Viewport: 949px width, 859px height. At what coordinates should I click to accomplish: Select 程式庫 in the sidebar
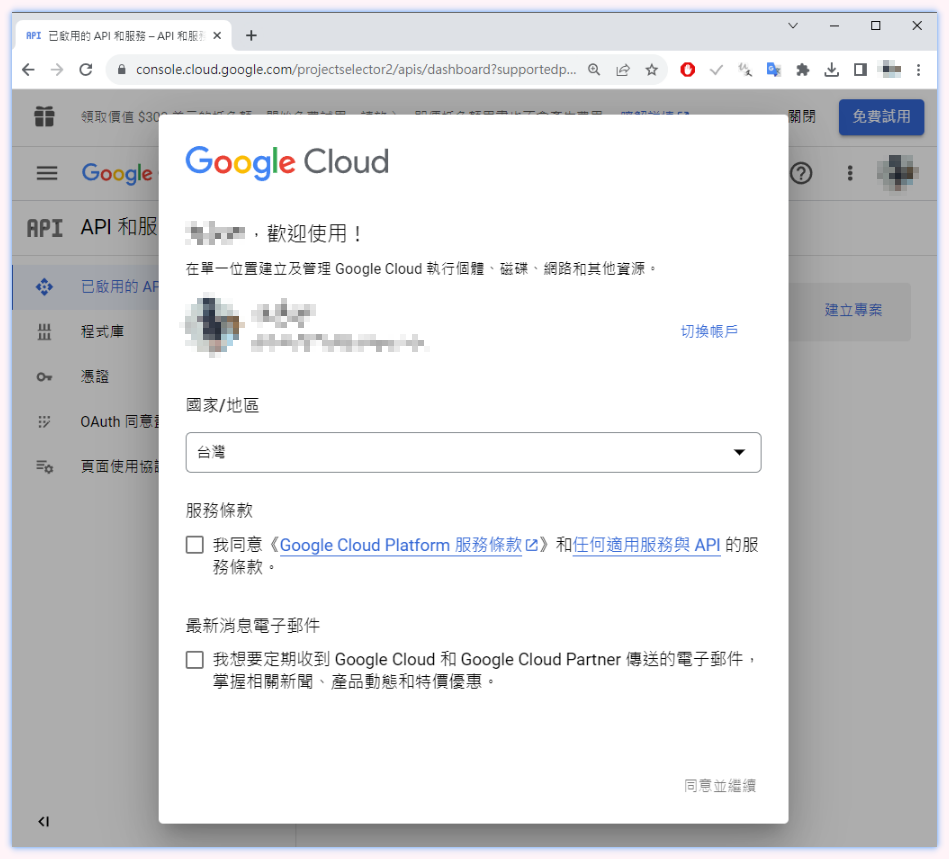pos(85,332)
